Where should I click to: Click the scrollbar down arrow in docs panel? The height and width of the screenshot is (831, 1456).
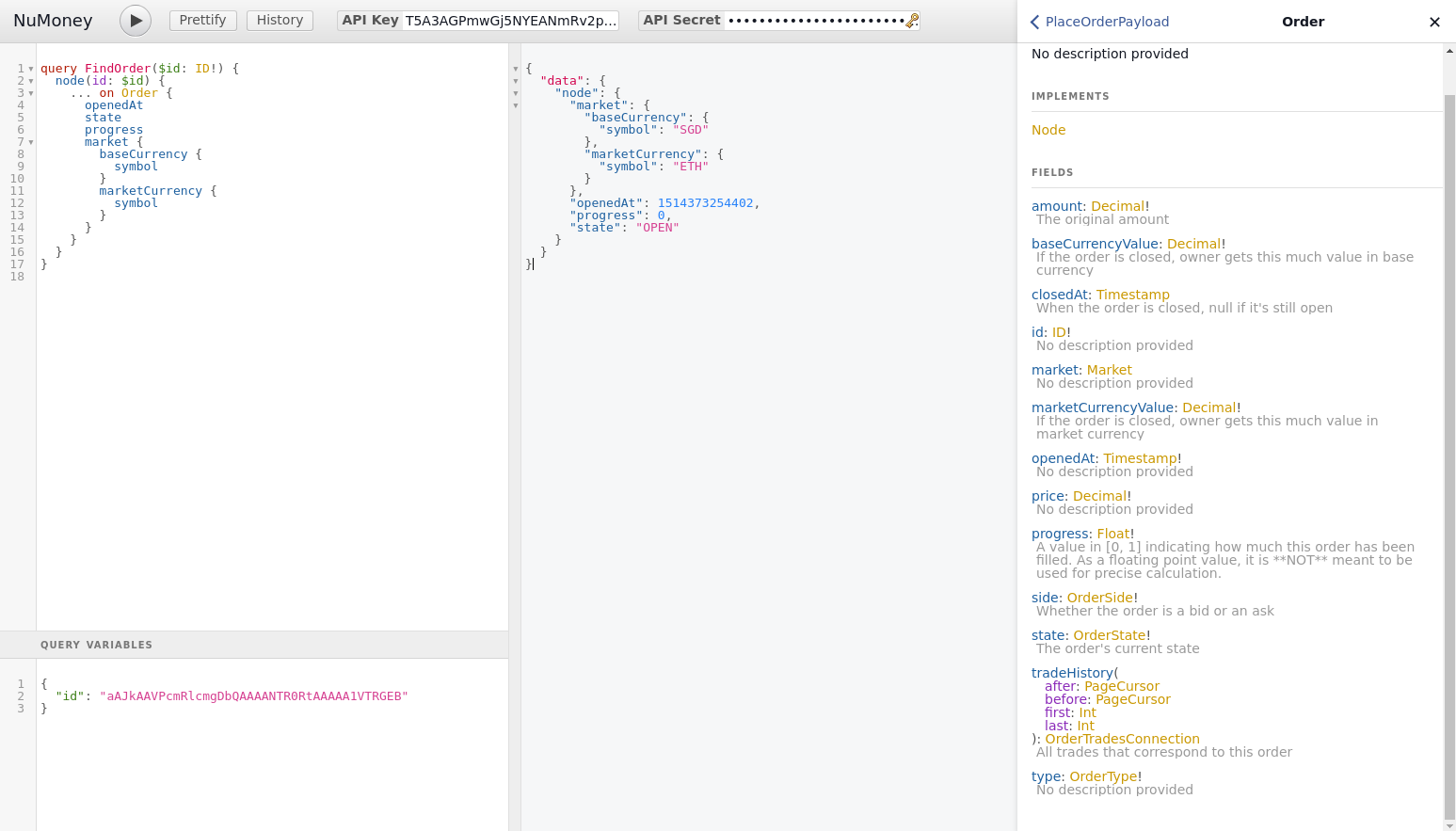point(1449,825)
